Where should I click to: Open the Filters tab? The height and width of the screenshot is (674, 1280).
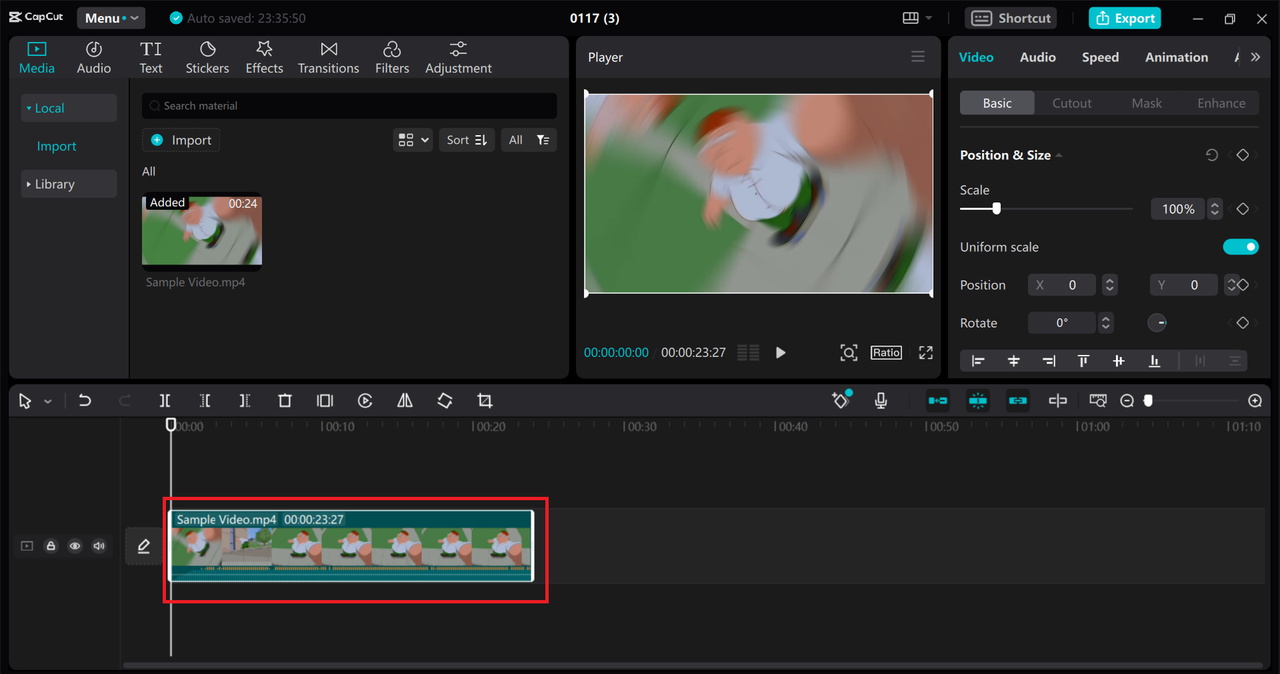click(392, 58)
